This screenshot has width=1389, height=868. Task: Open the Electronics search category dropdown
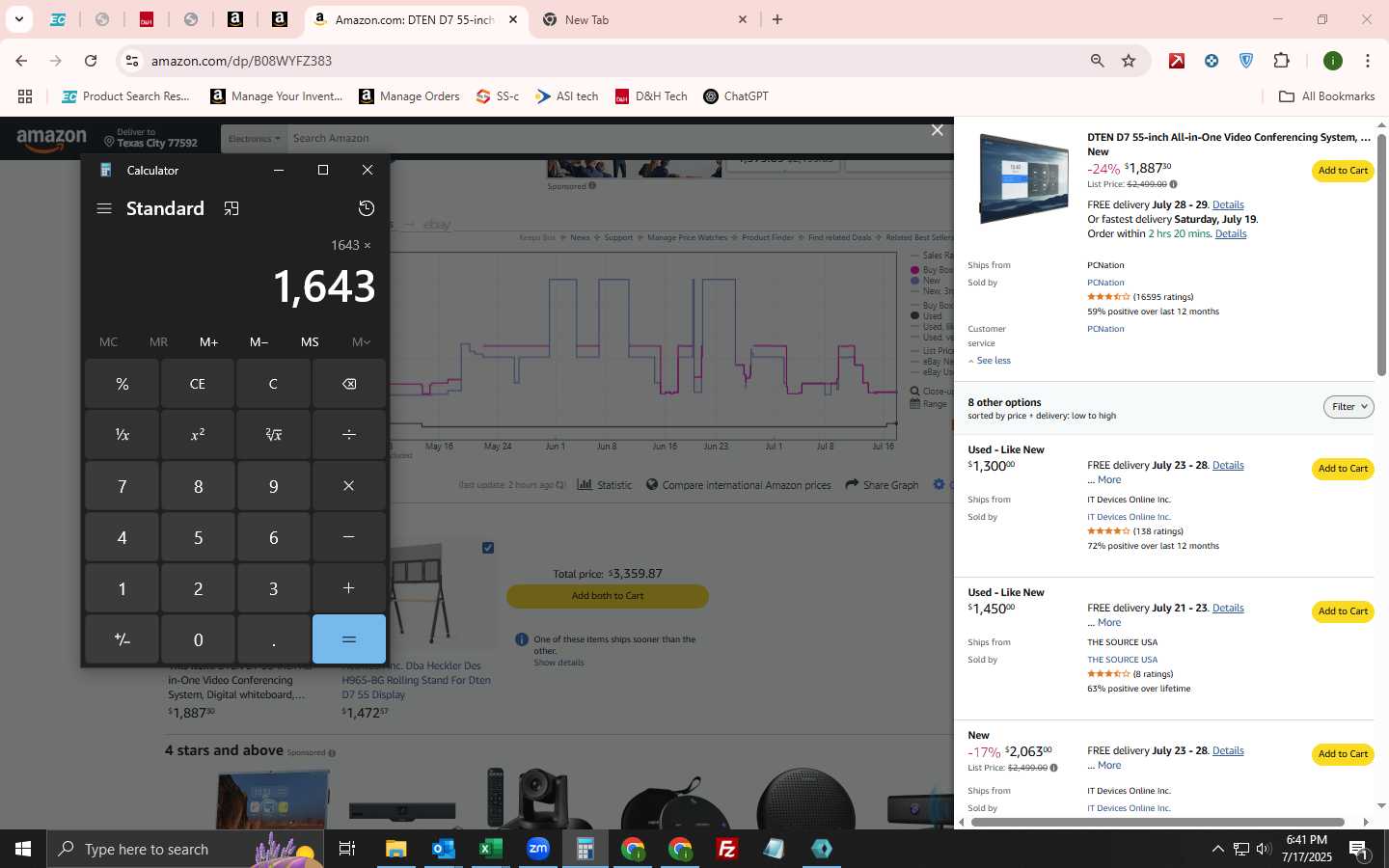point(254,139)
